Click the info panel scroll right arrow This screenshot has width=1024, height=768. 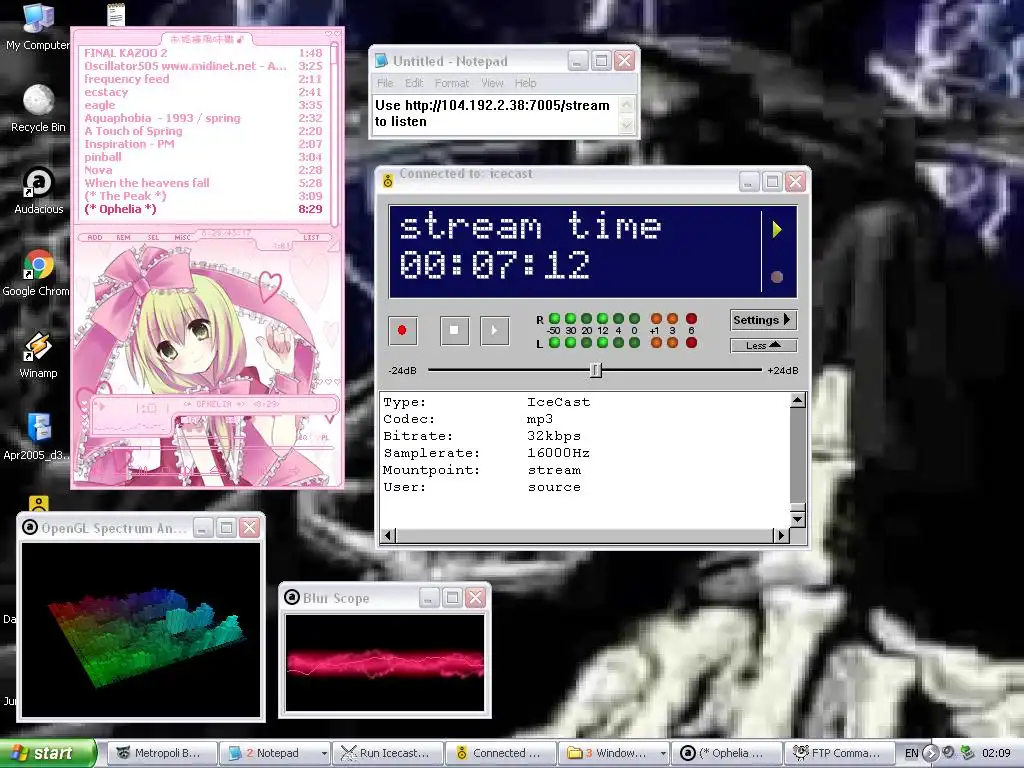[x=780, y=536]
